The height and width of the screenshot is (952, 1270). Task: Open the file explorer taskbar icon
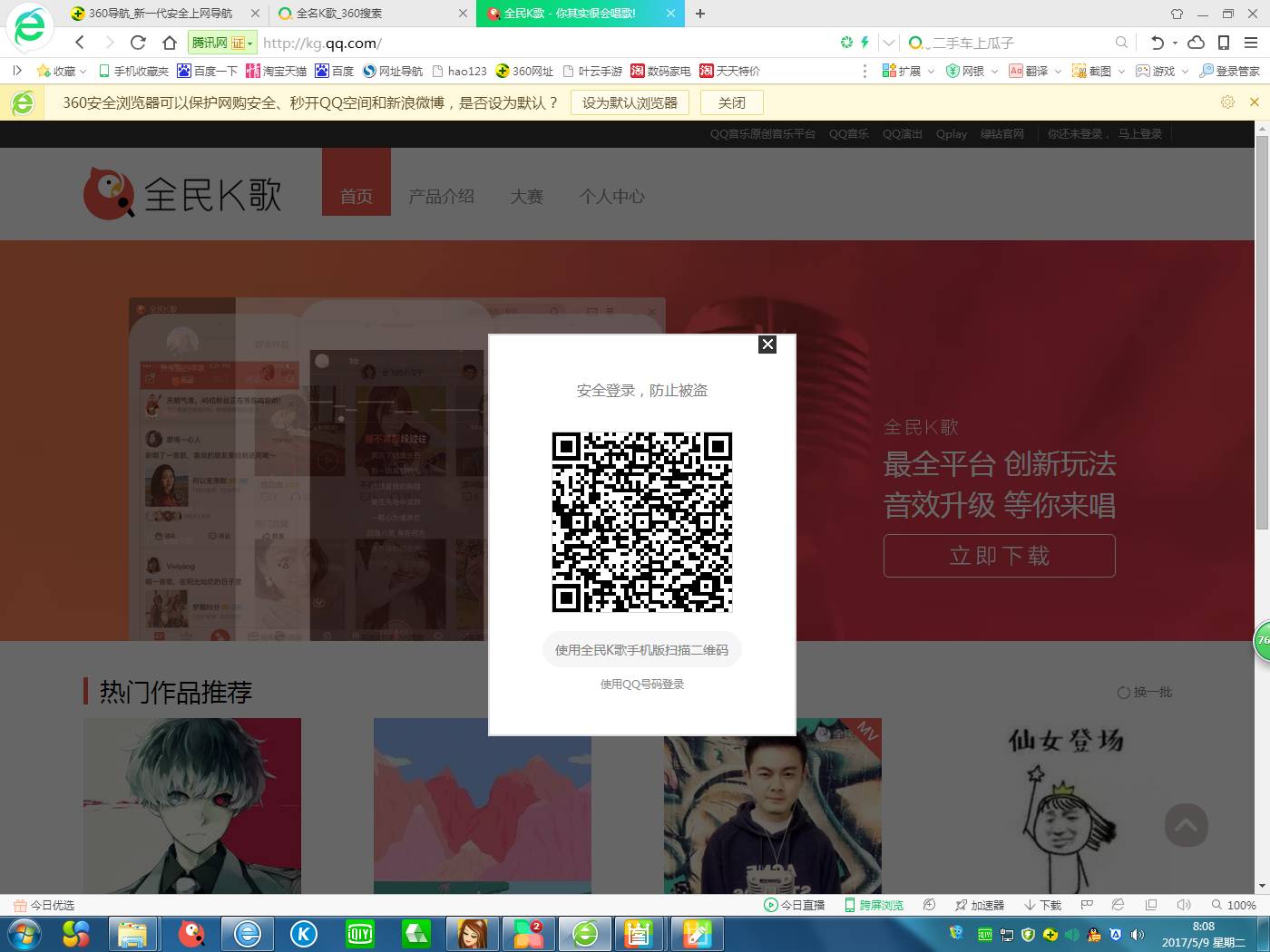(x=132, y=934)
